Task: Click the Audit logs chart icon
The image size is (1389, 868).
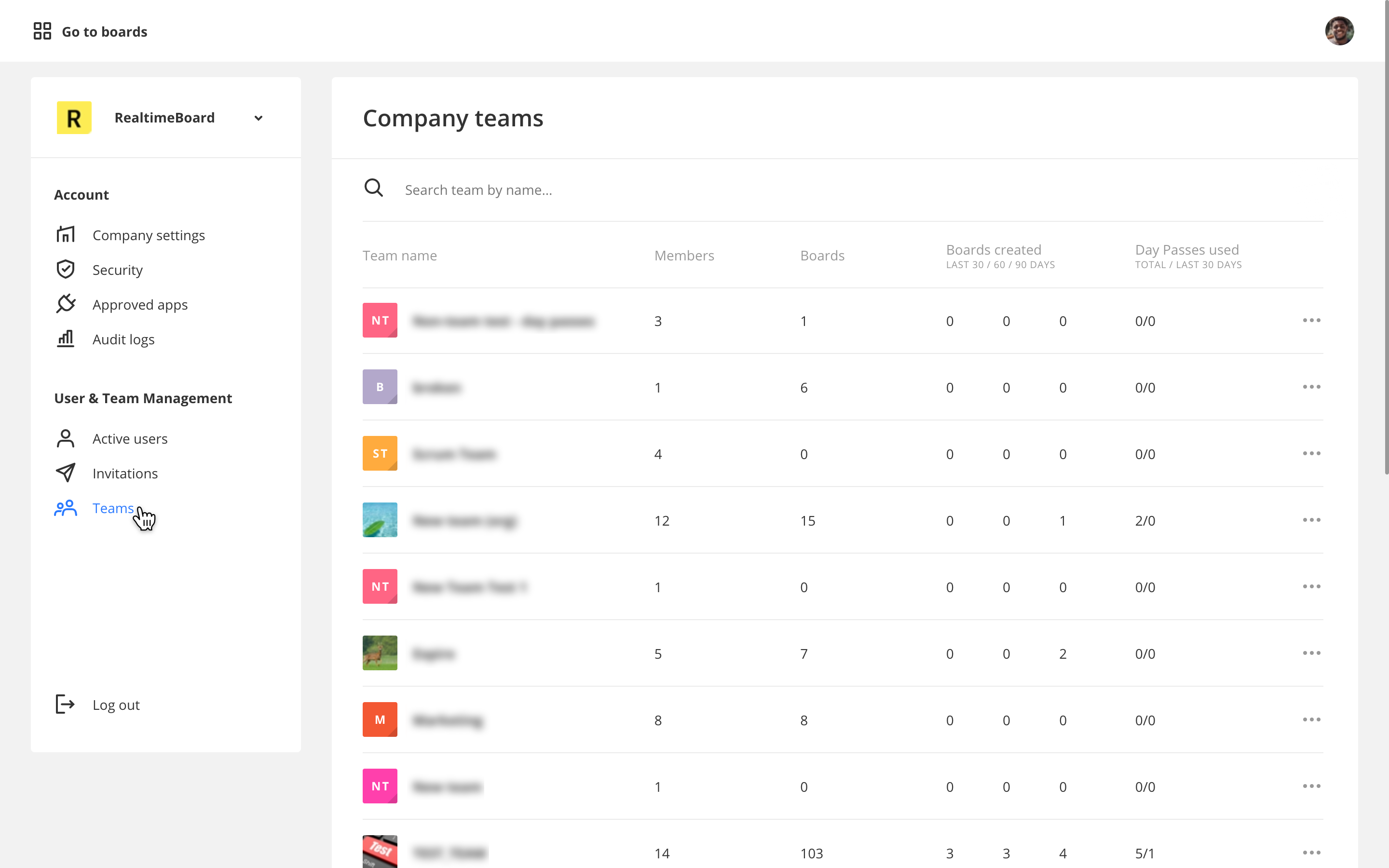Action: click(66, 339)
